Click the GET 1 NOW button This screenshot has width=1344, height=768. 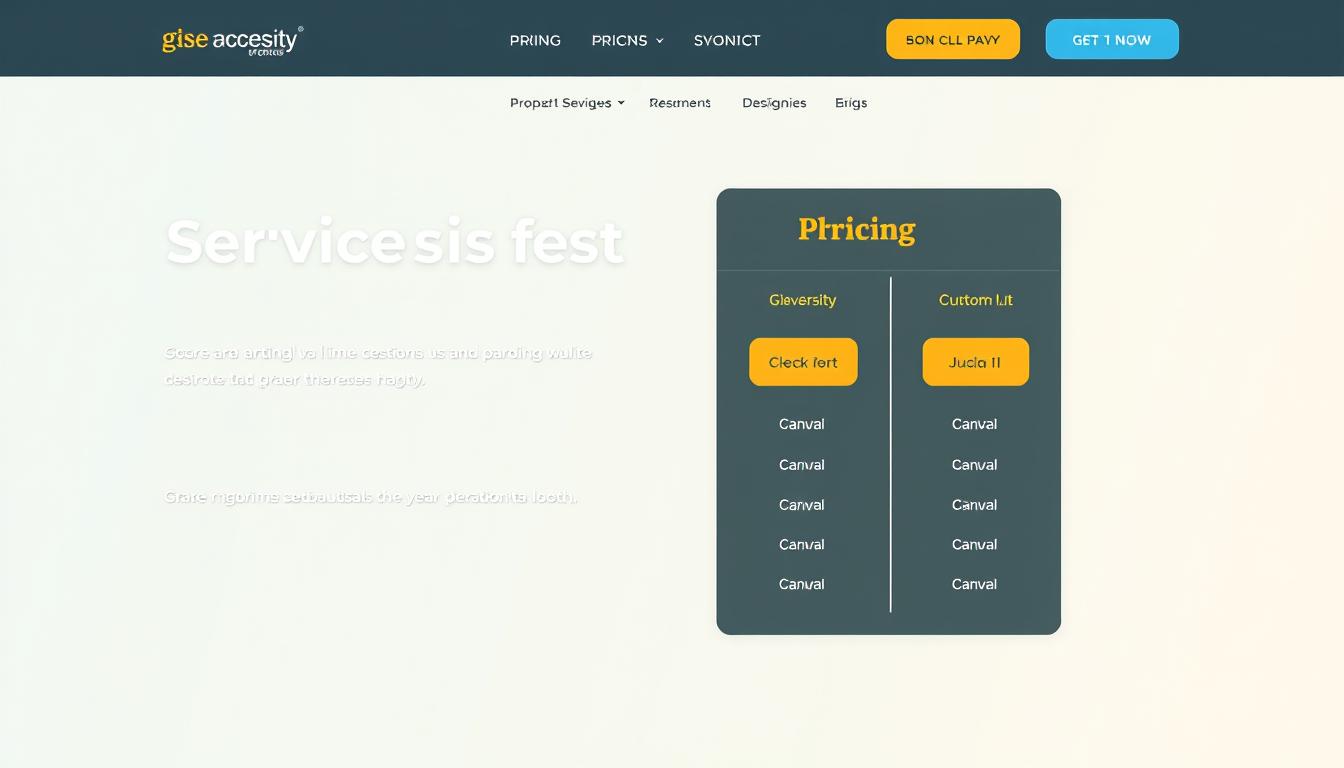[1112, 39]
